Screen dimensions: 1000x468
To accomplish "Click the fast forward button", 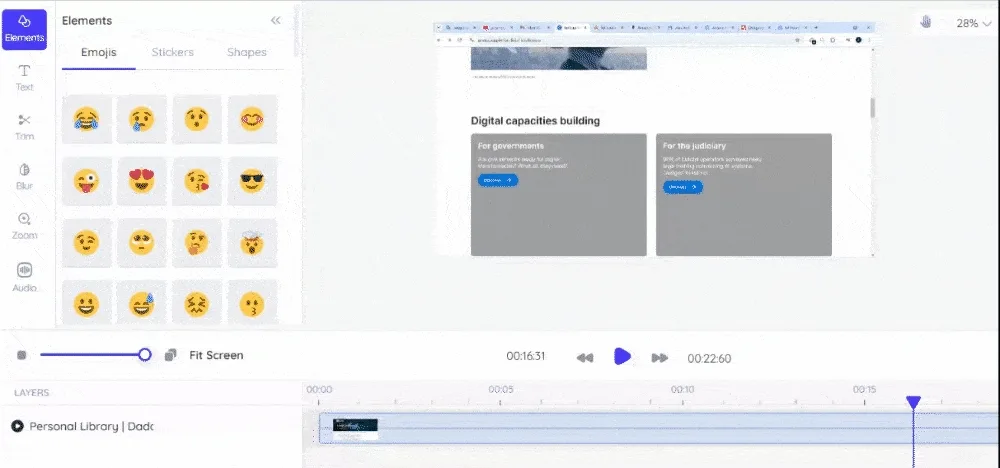I will pyautogui.click(x=659, y=357).
